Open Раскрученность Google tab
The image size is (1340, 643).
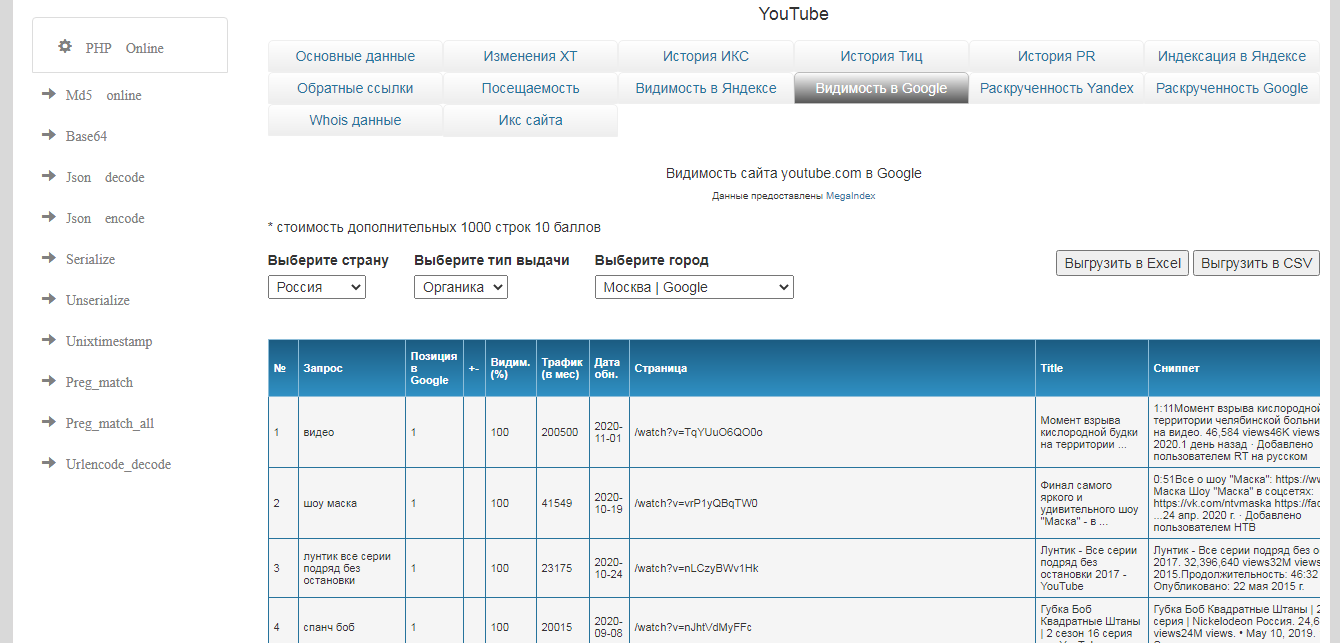(x=1232, y=88)
